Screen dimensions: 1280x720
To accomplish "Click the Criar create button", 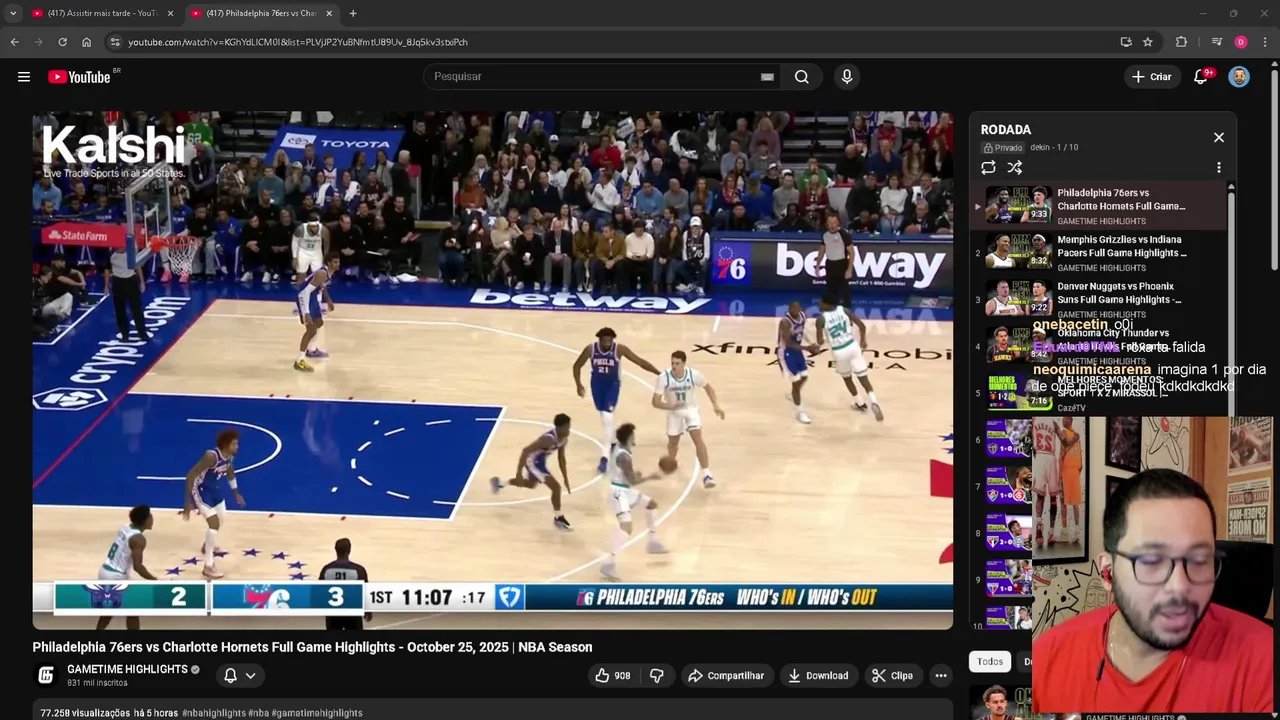I will click(x=1150, y=77).
